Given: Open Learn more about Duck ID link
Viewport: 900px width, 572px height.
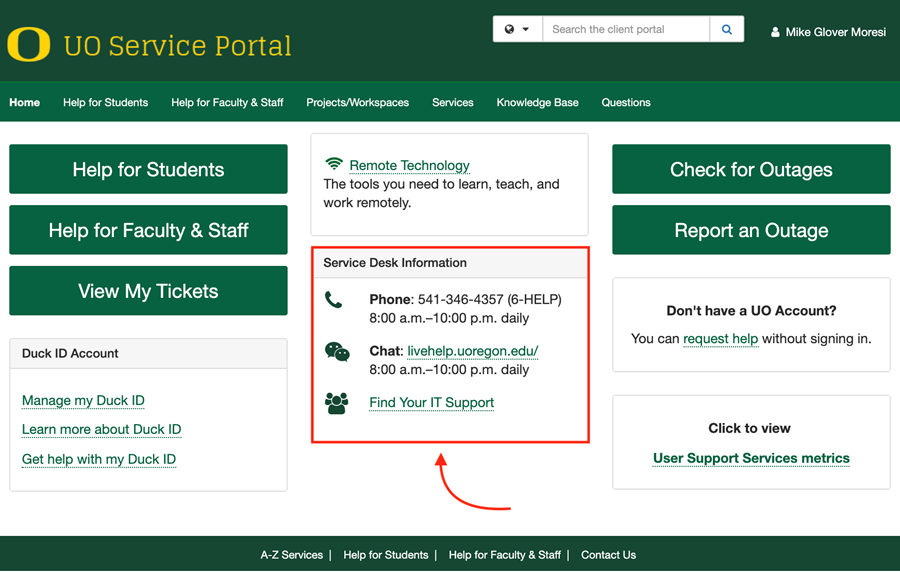Looking at the screenshot, I should tap(102, 429).
